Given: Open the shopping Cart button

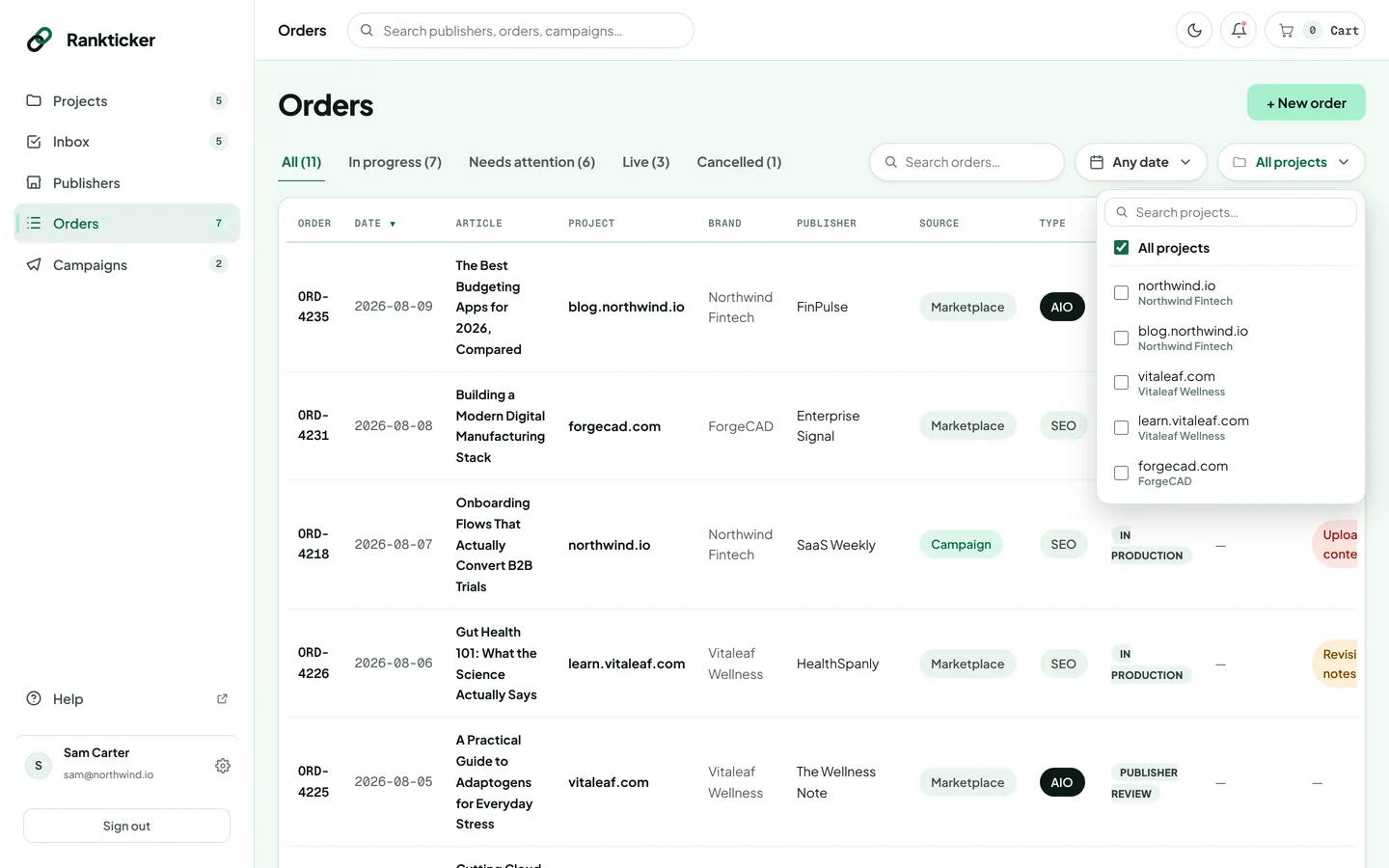Looking at the screenshot, I should pos(1315,31).
